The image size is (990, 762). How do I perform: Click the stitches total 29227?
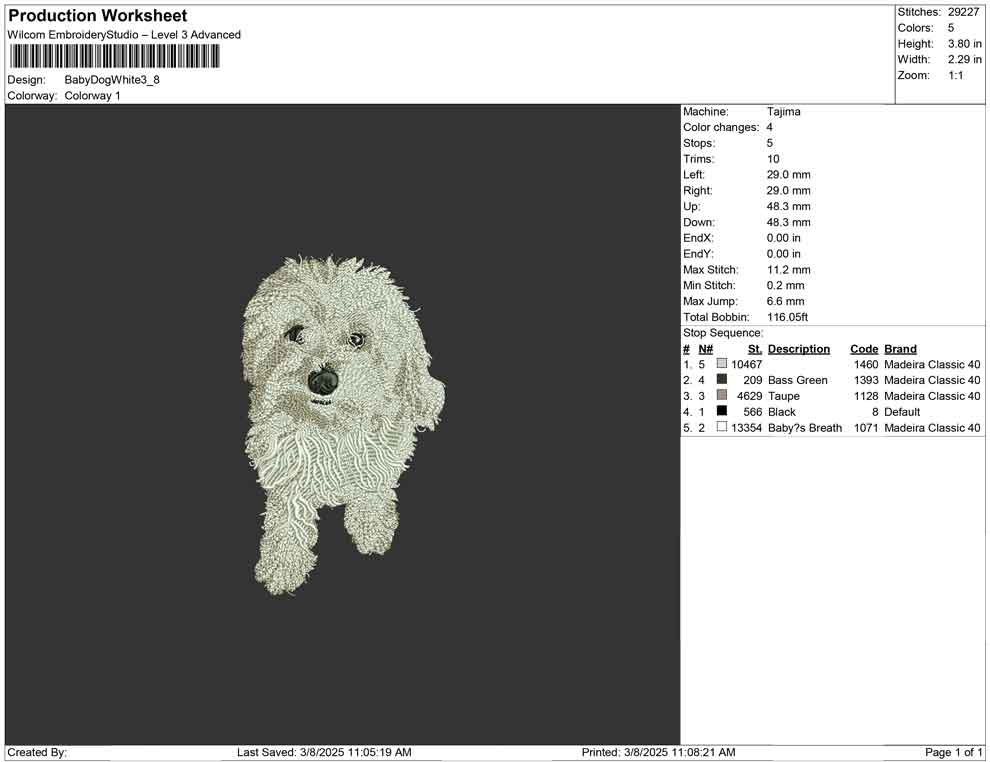coord(964,12)
